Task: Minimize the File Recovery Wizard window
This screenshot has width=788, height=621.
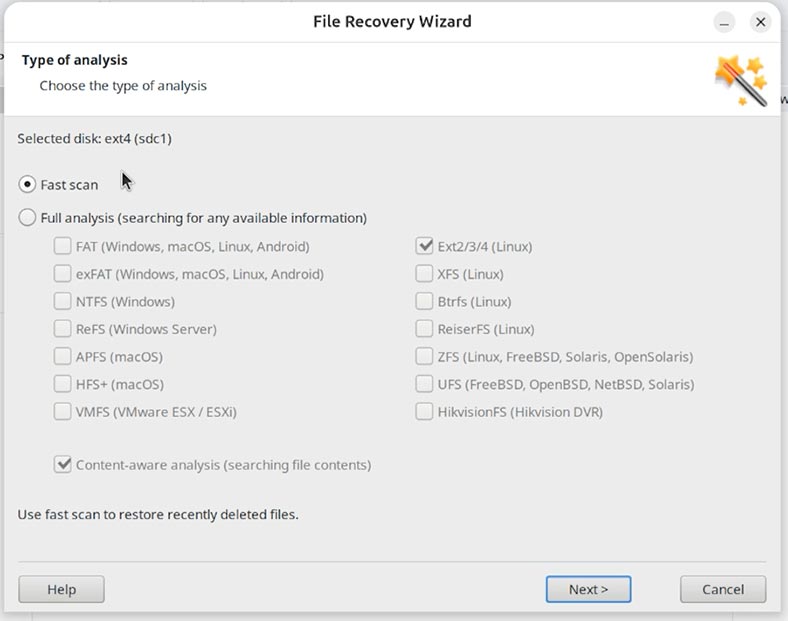Action: (724, 22)
